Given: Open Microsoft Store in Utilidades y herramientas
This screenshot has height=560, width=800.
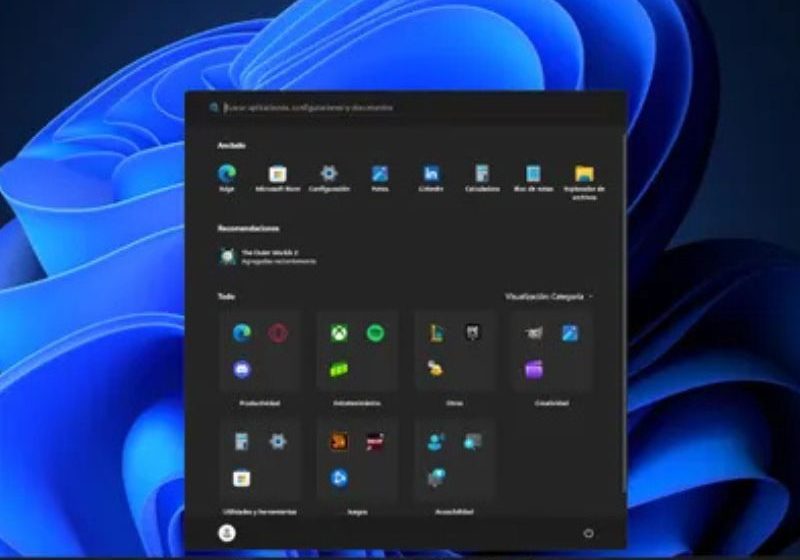Looking at the screenshot, I should 242,478.
